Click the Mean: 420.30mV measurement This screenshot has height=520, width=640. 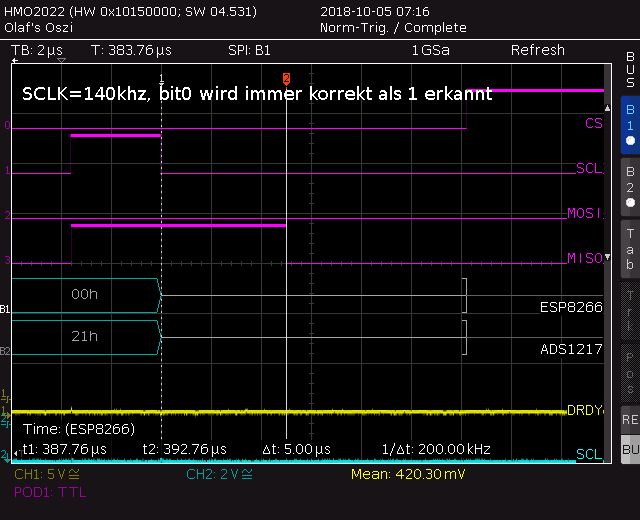(x=408, y=474)
